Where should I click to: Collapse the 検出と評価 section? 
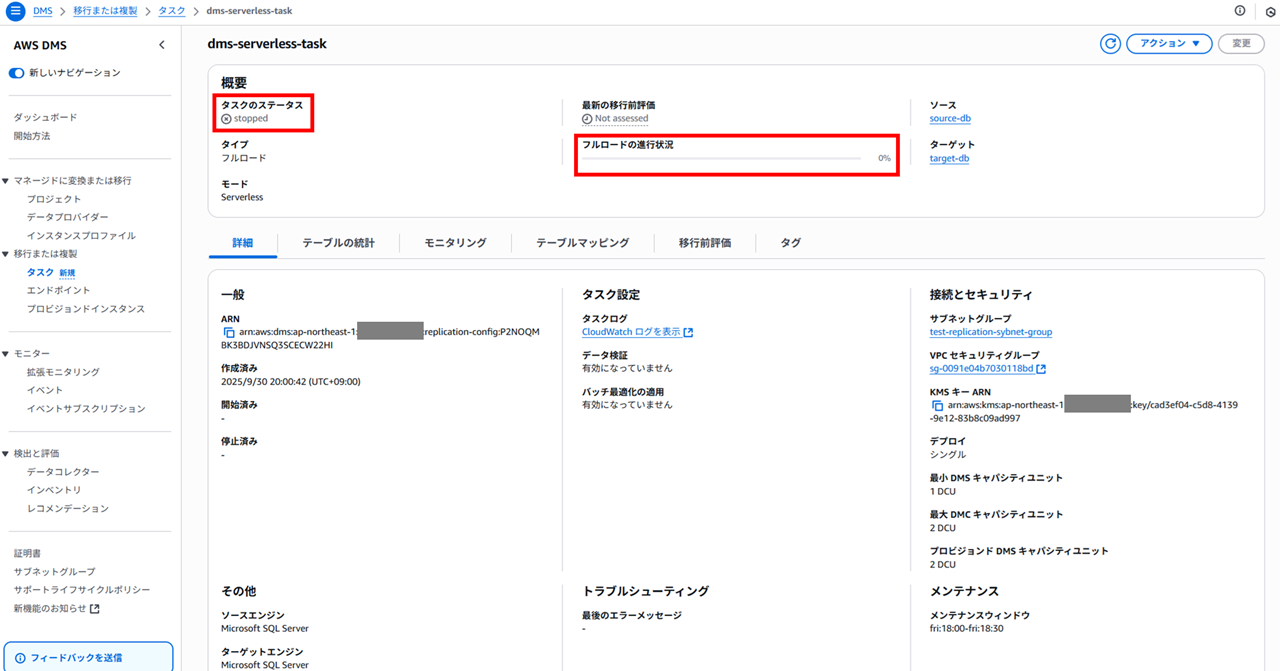6,453
